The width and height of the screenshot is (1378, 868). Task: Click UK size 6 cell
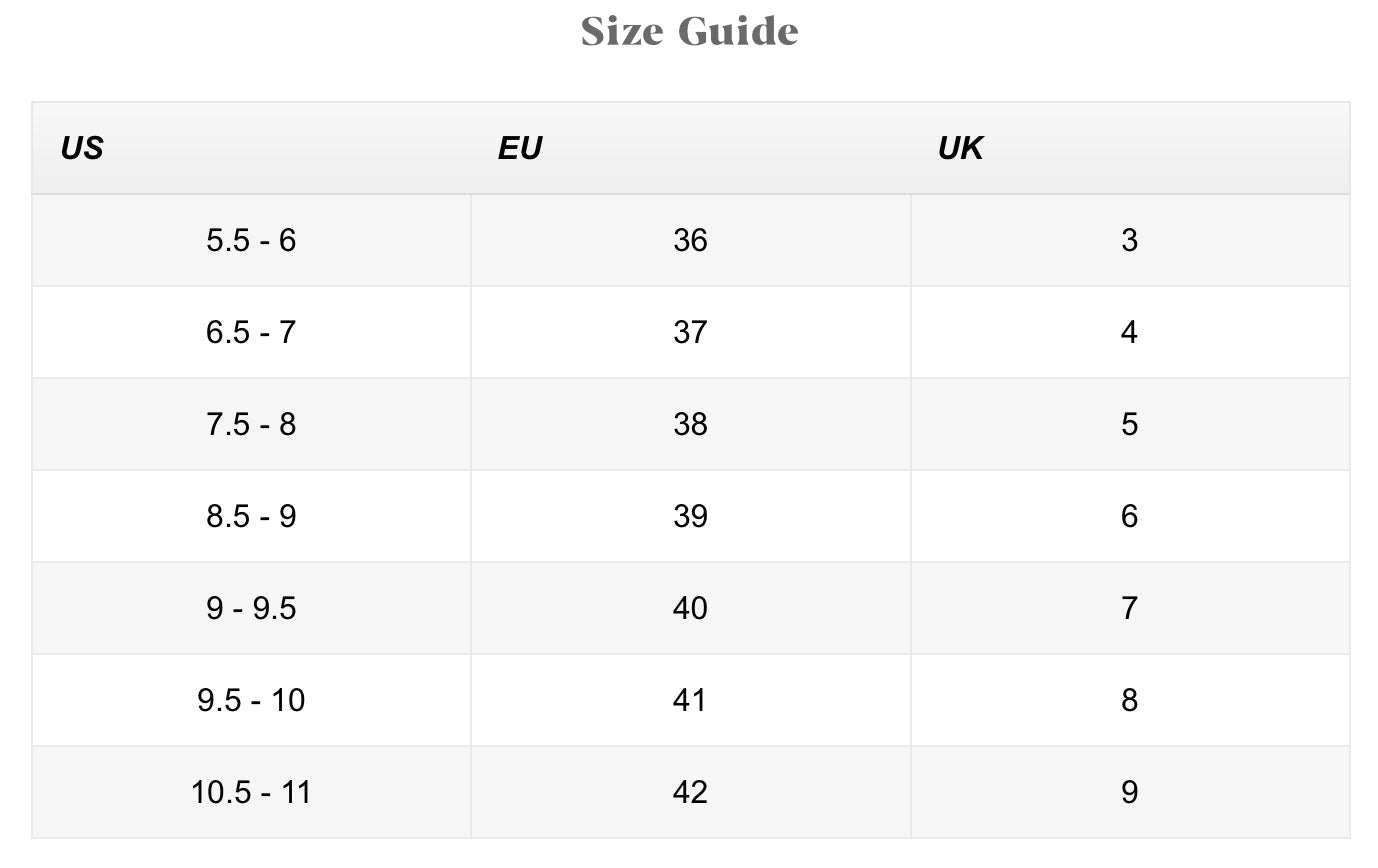coord(1129,516)
